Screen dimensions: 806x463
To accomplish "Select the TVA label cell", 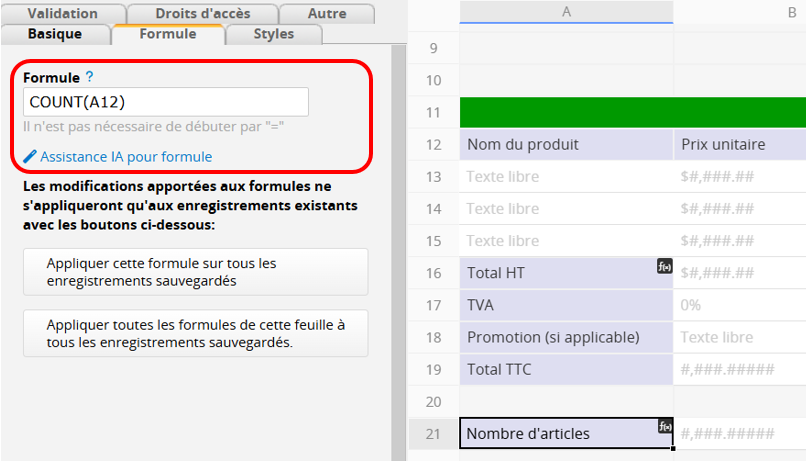I will 566,305.
